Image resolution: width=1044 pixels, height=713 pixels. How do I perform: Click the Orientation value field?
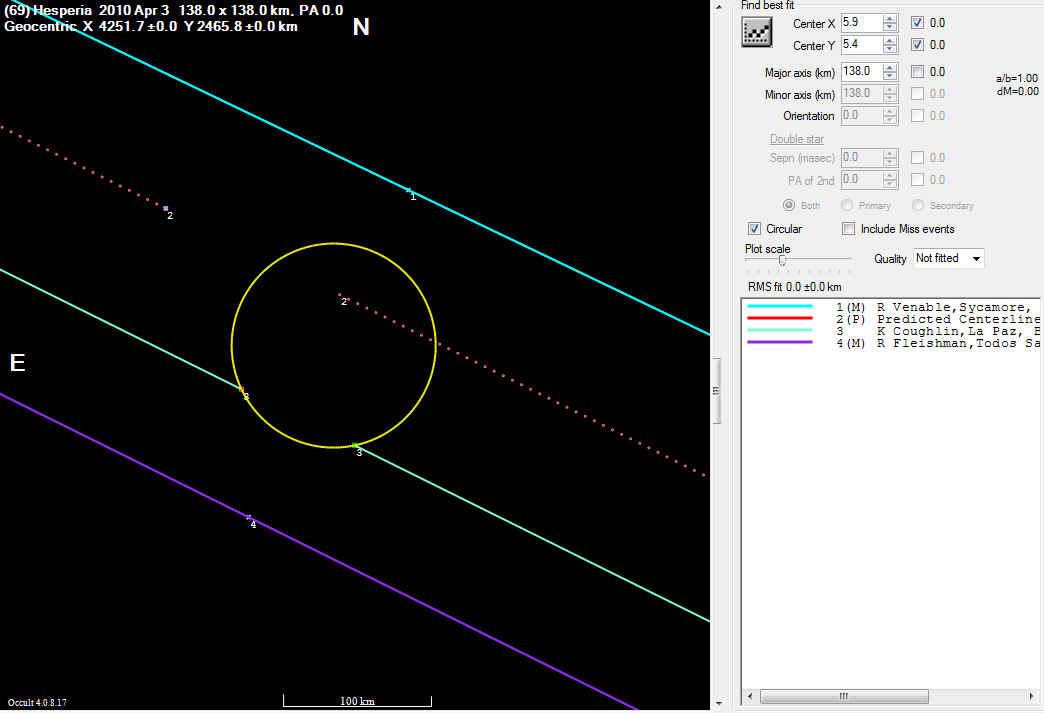tap(862, 115)
